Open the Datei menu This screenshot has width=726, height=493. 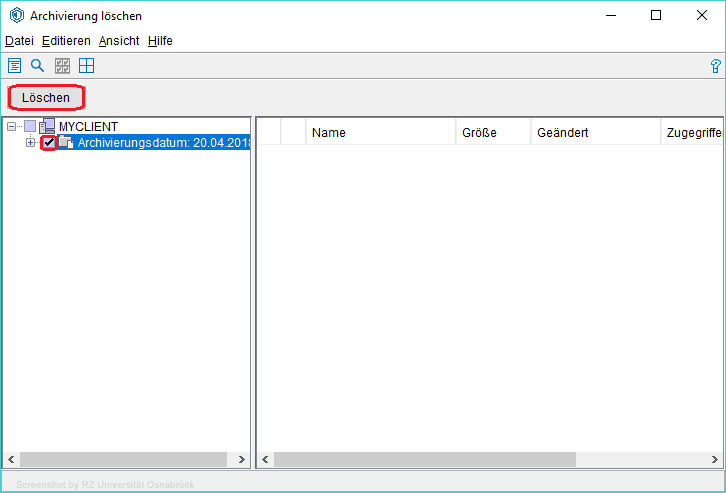click(19, 41)
